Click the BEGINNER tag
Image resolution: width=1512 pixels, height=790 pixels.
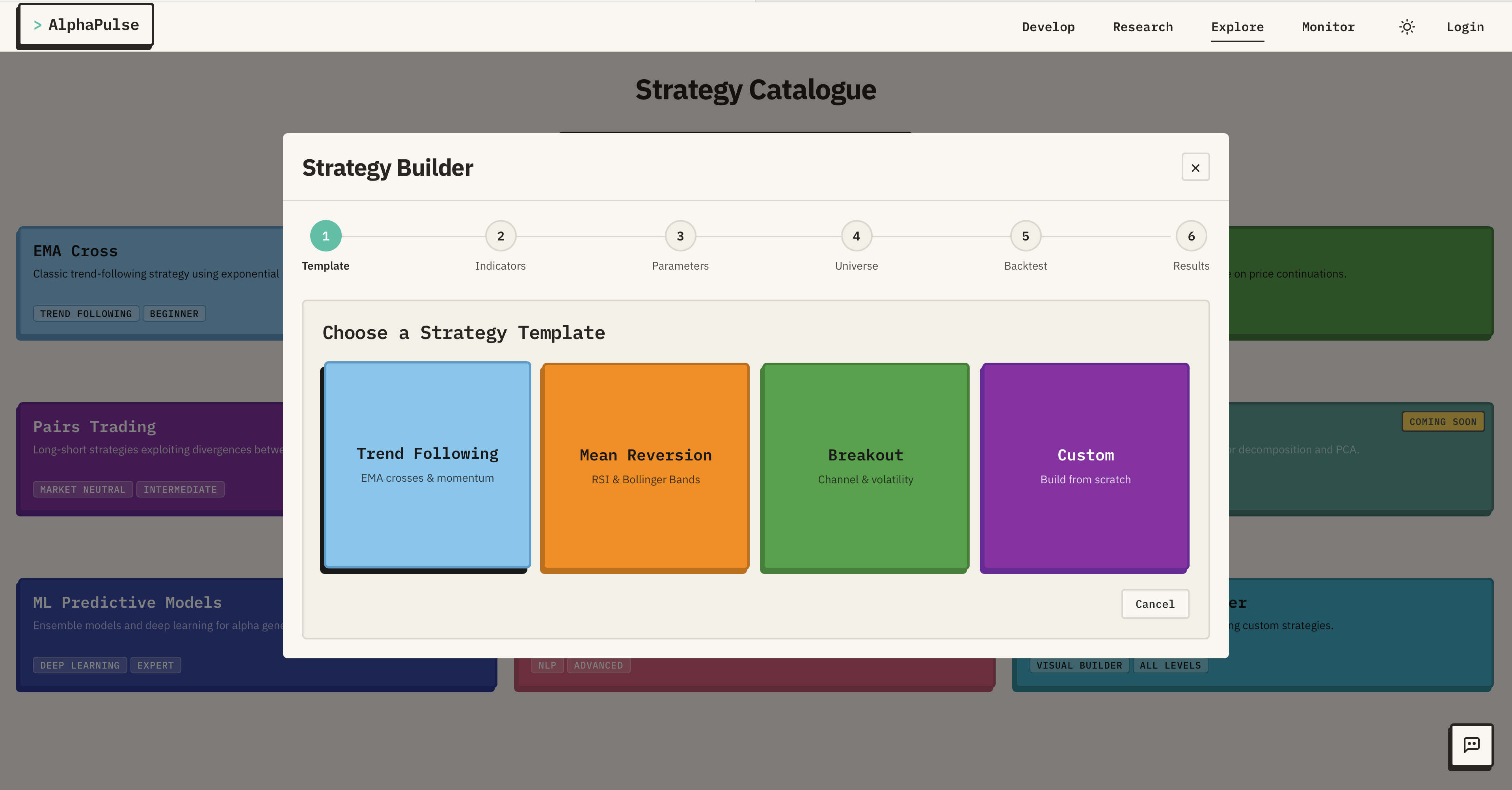(x=174, y=313)
